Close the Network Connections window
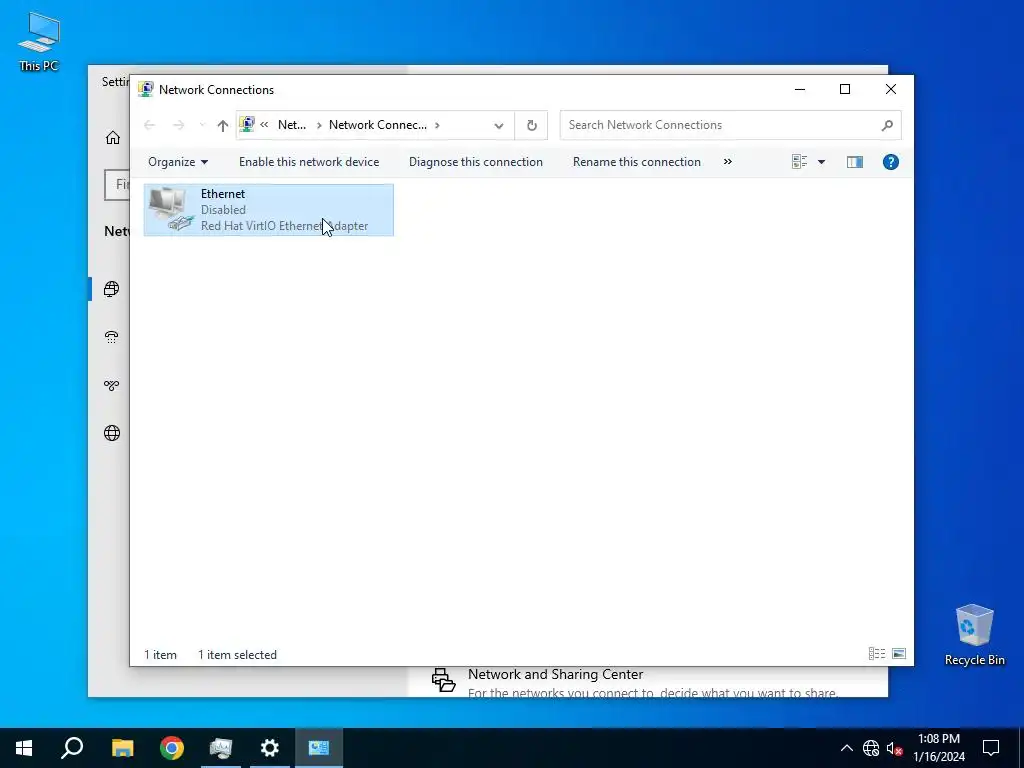Viewport: 1024px width, 768px height. tap(891, 89)
